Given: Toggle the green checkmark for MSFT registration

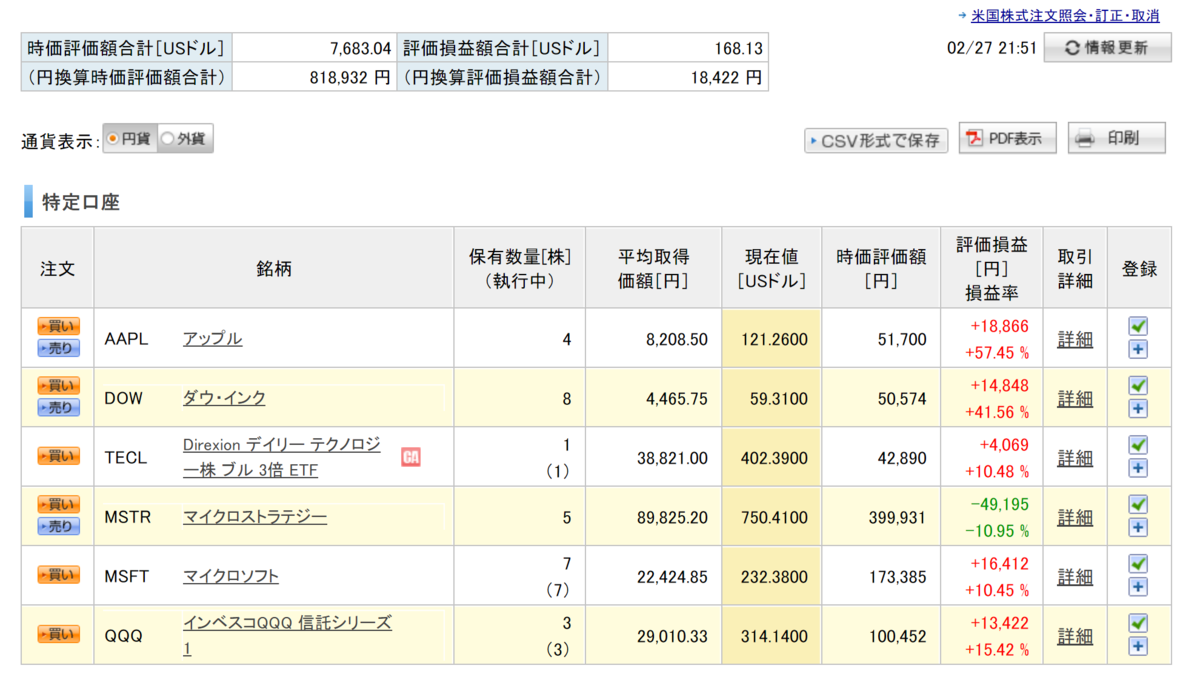Looking at the screenshot, I should click(1138, 564).
